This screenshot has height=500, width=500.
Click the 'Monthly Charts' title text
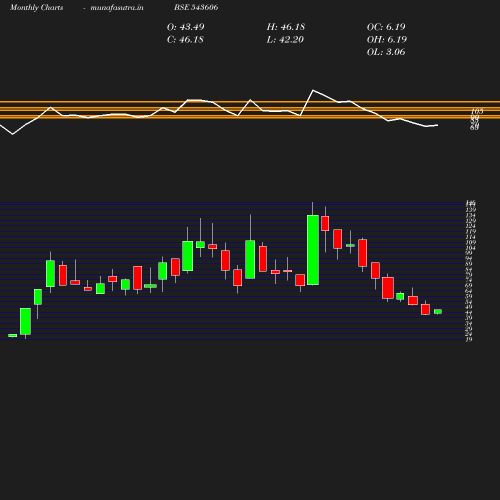(36, 7)
